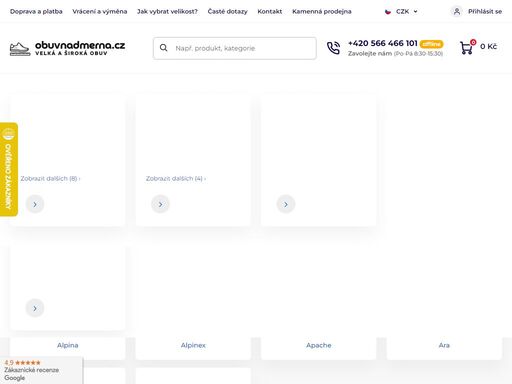The height and width of the screenshot is (384, 512).
Task: Open Jak vybrat velikost? menu item
Action: [x=167, y=11]
